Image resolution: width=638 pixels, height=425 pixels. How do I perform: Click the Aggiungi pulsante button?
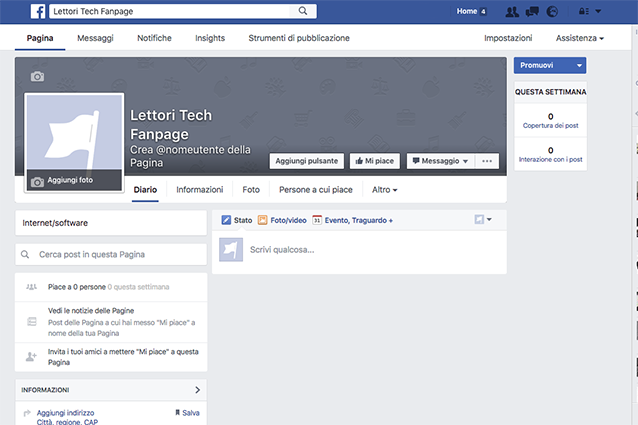pos(306,161)
